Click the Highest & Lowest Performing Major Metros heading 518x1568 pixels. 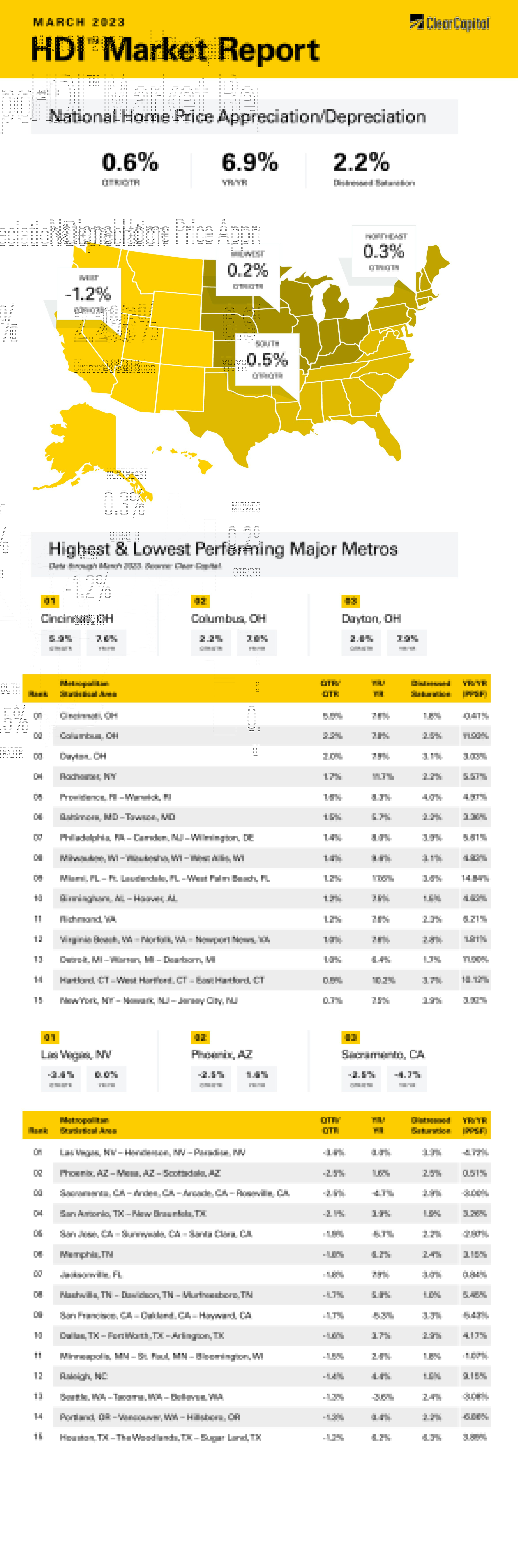223,549
